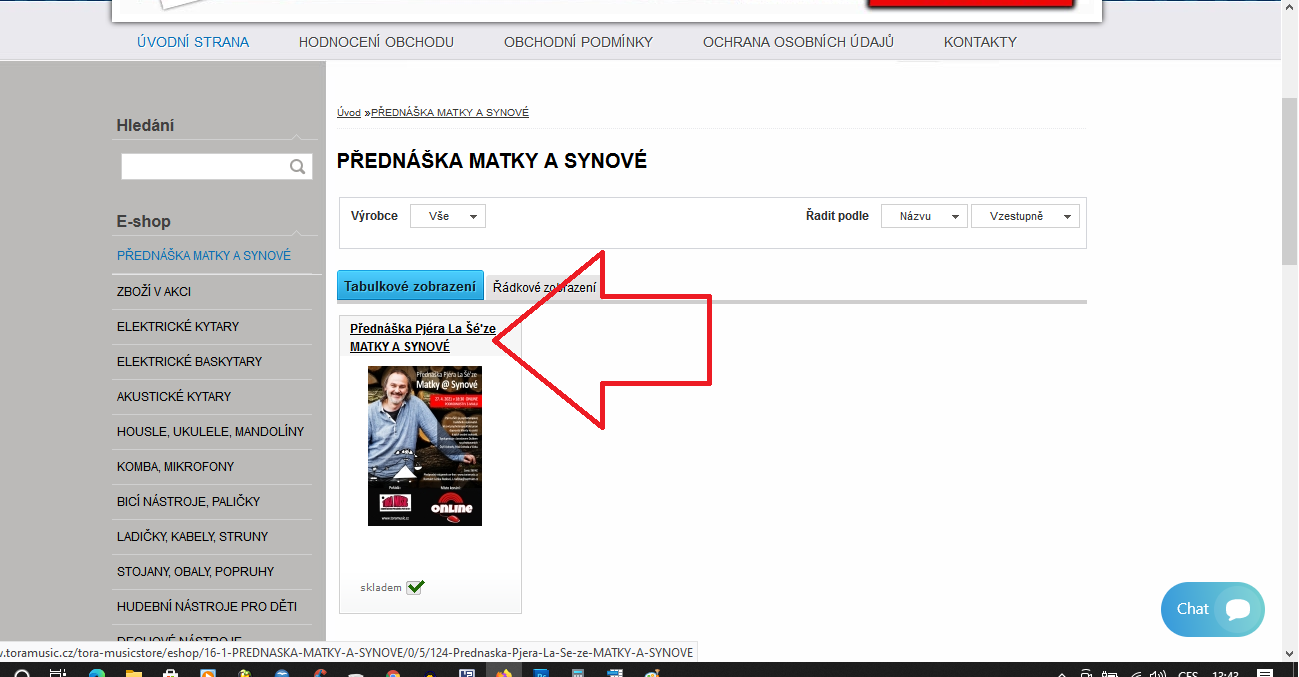Click the scrollbar up arrow
1299x677 pixels.
pos(1289,8)
